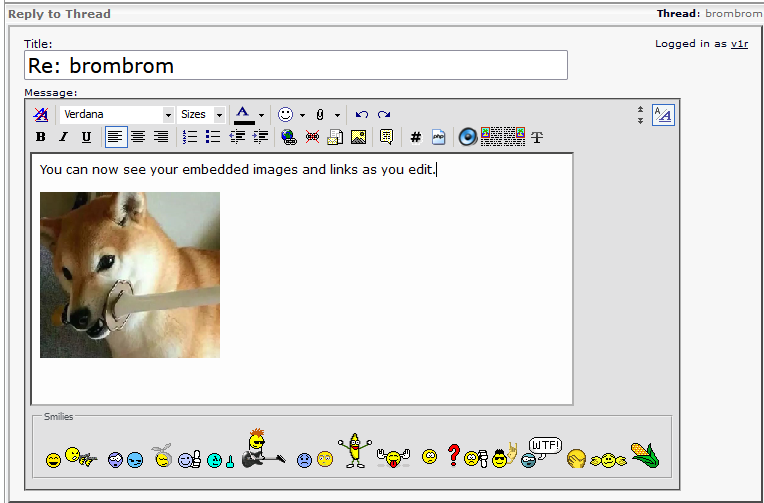Insert an unordered bullet list
Image resolution: width=764 pixels, height=503 pixels.
click(213, 137)
